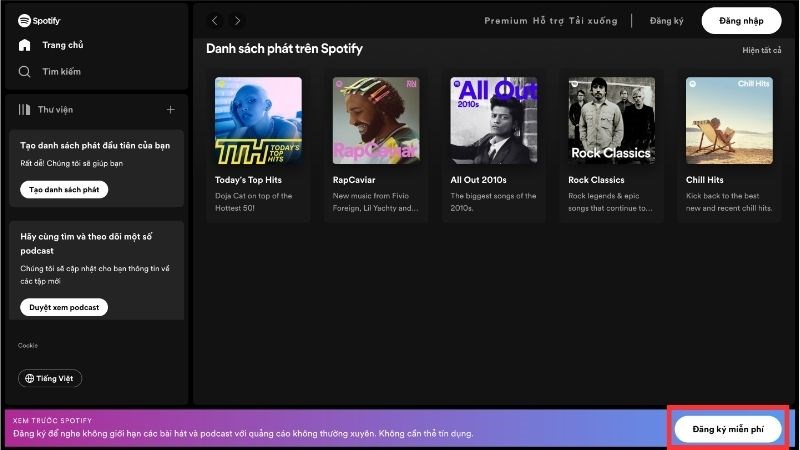Click the Spotify logo

(39, 20)
